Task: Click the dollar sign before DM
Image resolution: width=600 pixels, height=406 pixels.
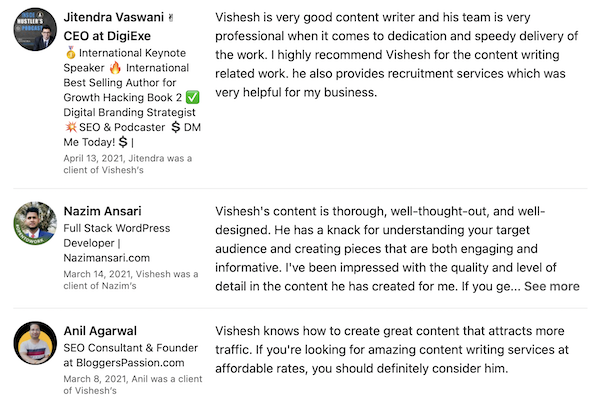Action: tap(176, 127)
